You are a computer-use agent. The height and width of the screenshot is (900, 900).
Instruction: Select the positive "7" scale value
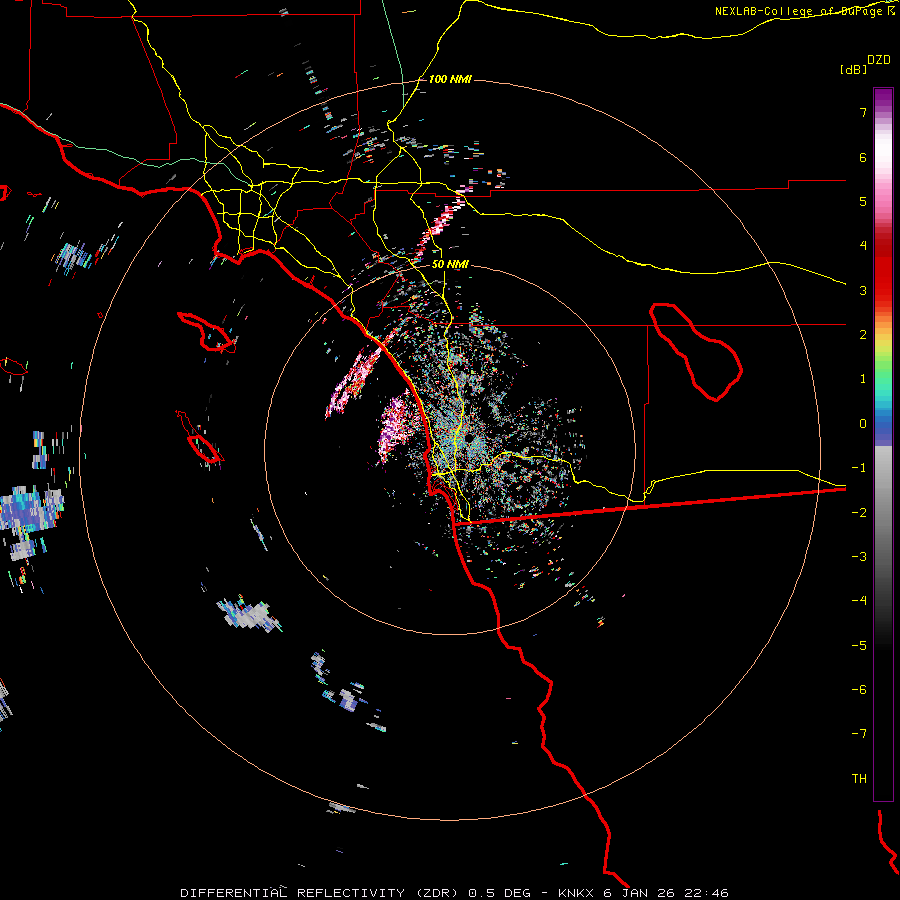863,112
